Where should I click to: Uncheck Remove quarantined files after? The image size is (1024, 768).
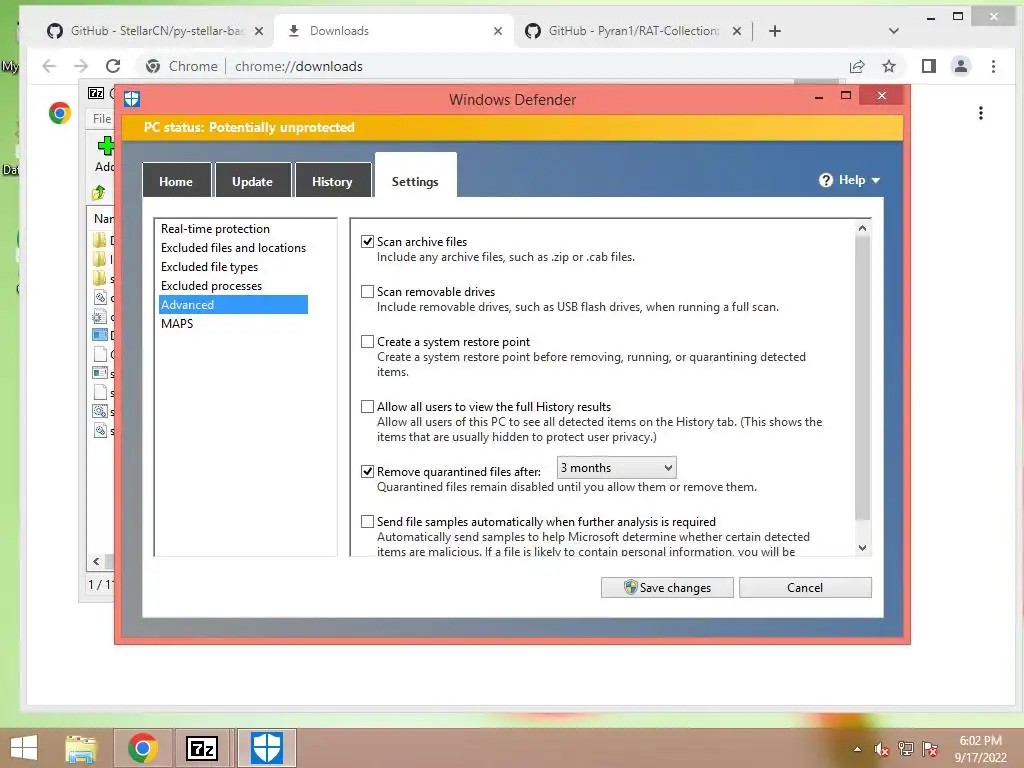point(368,472)
